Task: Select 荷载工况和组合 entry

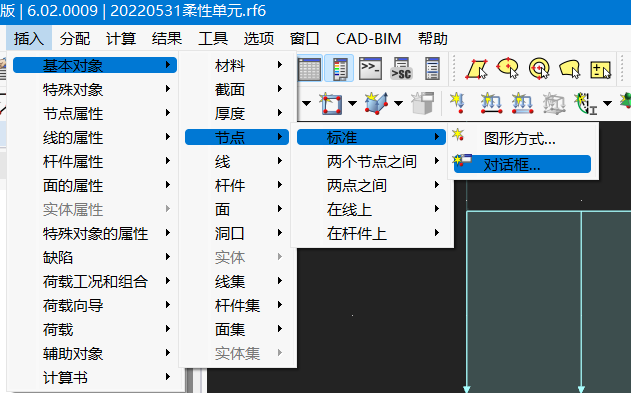Action: coord(95,281)
